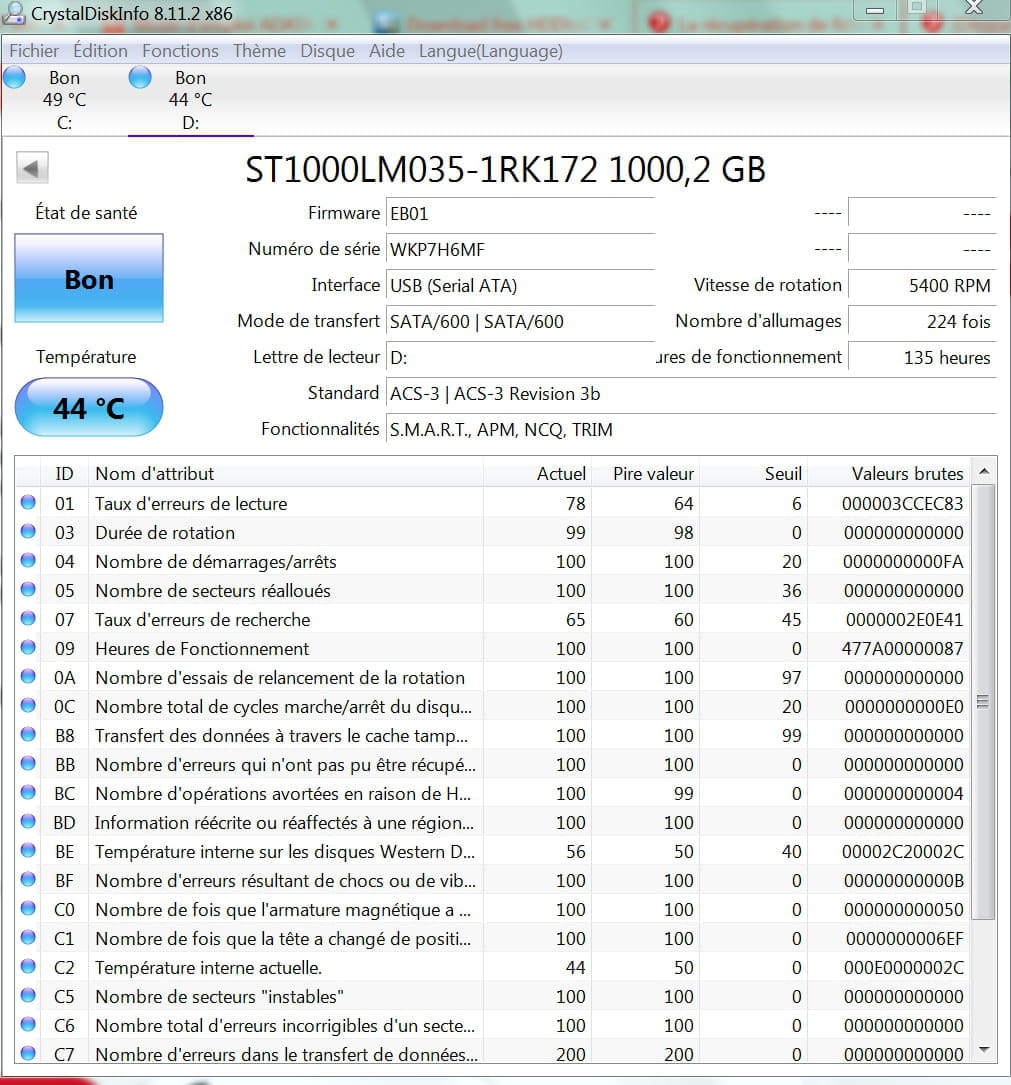Click the drive letter field D:
This screenshot has width=1011, height=1085.
coord(520,358)
